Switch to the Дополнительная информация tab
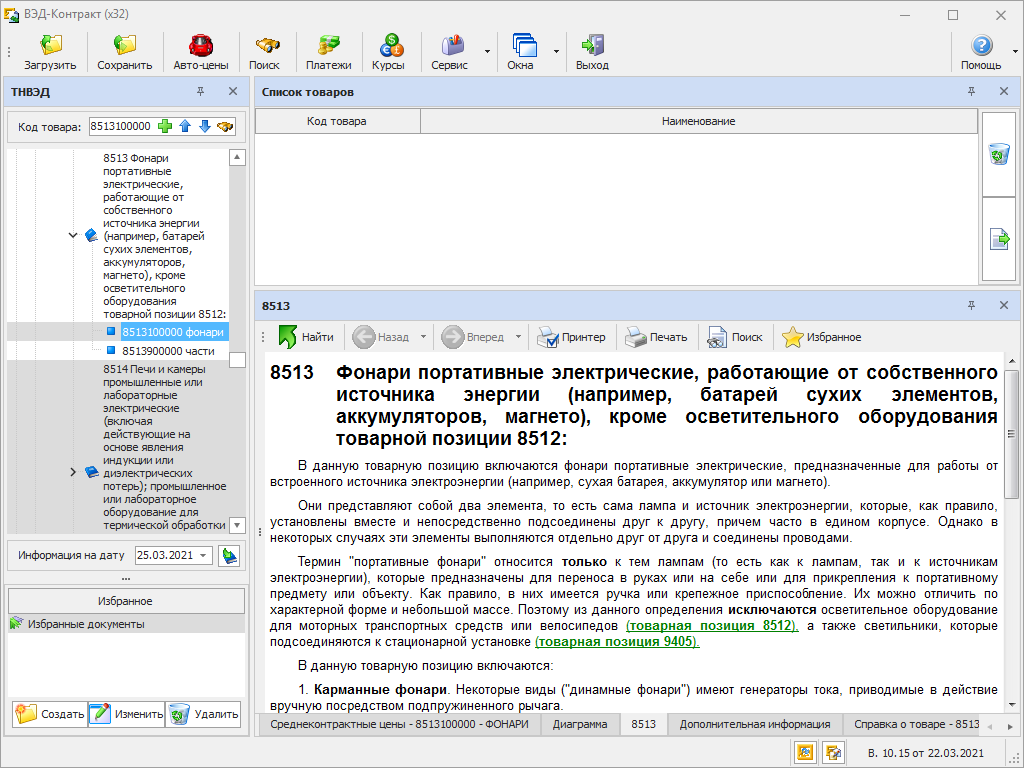1024x768 pixels. pos(755,724)
